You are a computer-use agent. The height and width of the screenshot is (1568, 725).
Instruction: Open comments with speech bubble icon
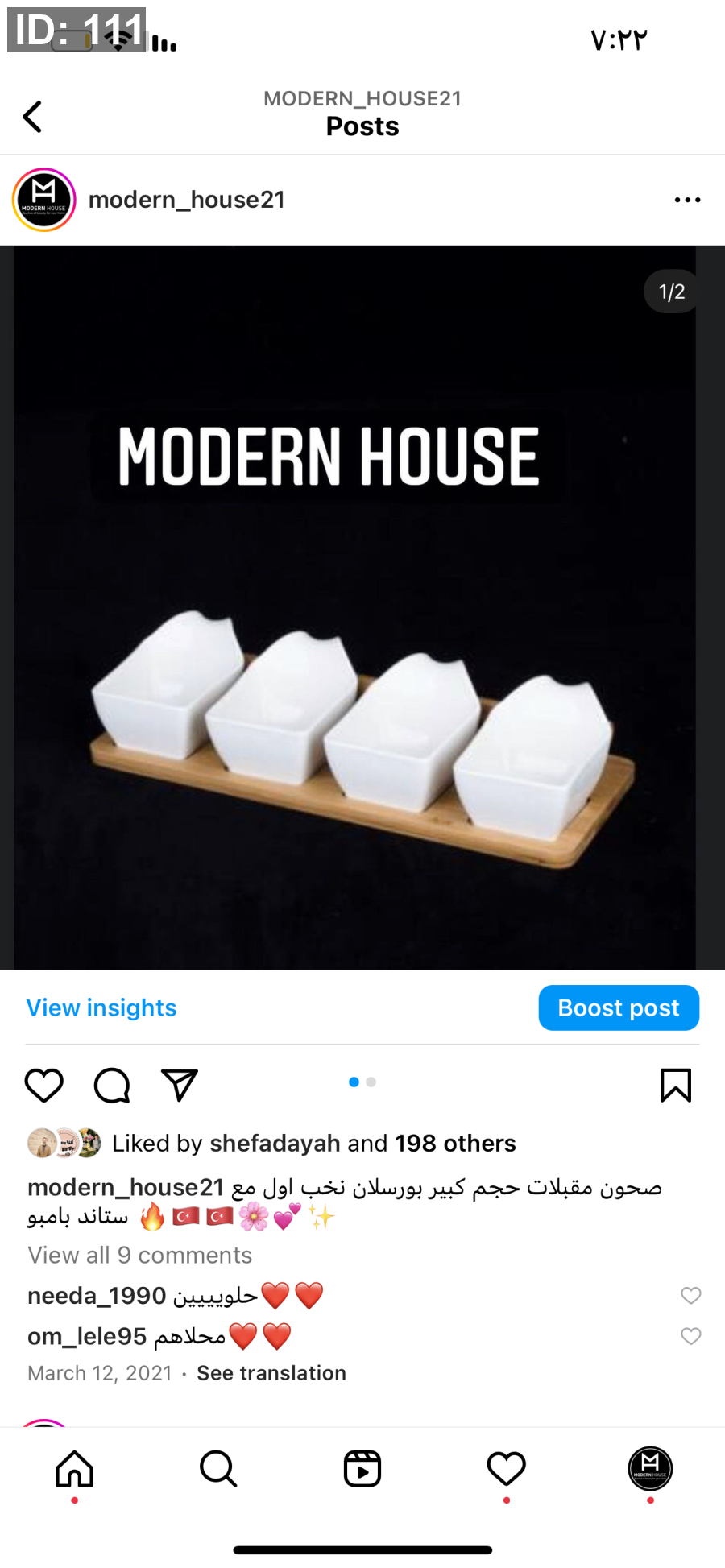[112, 1085]
